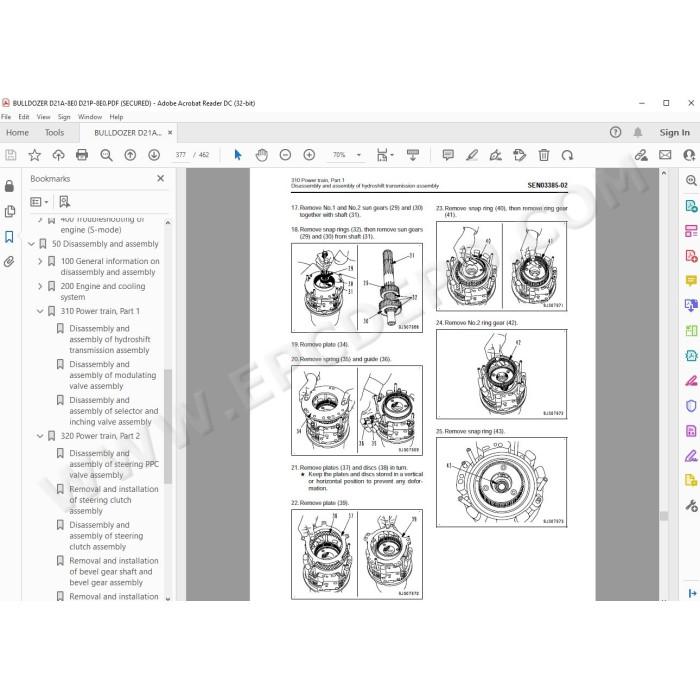
Task: Open the find text magnifier tool
Action: point(106,155)
